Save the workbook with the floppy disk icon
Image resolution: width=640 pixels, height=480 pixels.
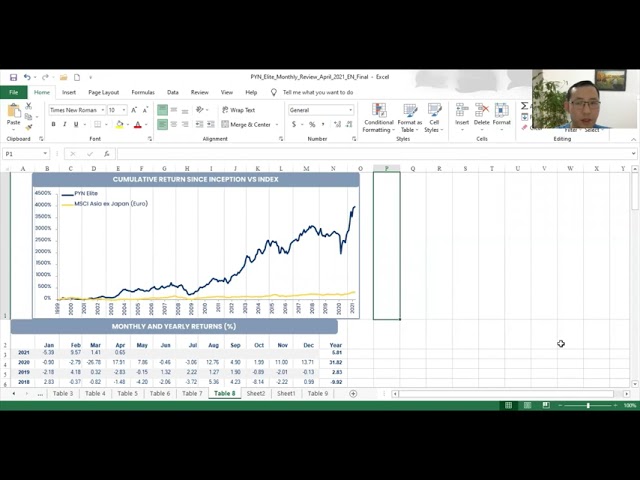(13, 77)
